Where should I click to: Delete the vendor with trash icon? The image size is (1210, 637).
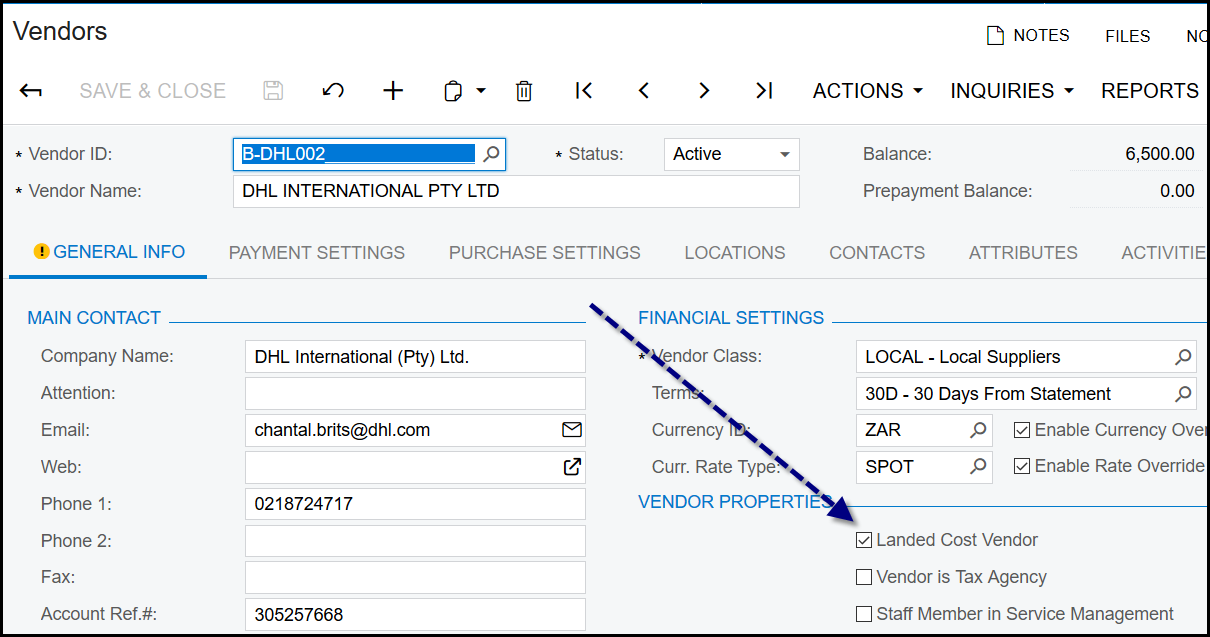[x=524, y=91]
